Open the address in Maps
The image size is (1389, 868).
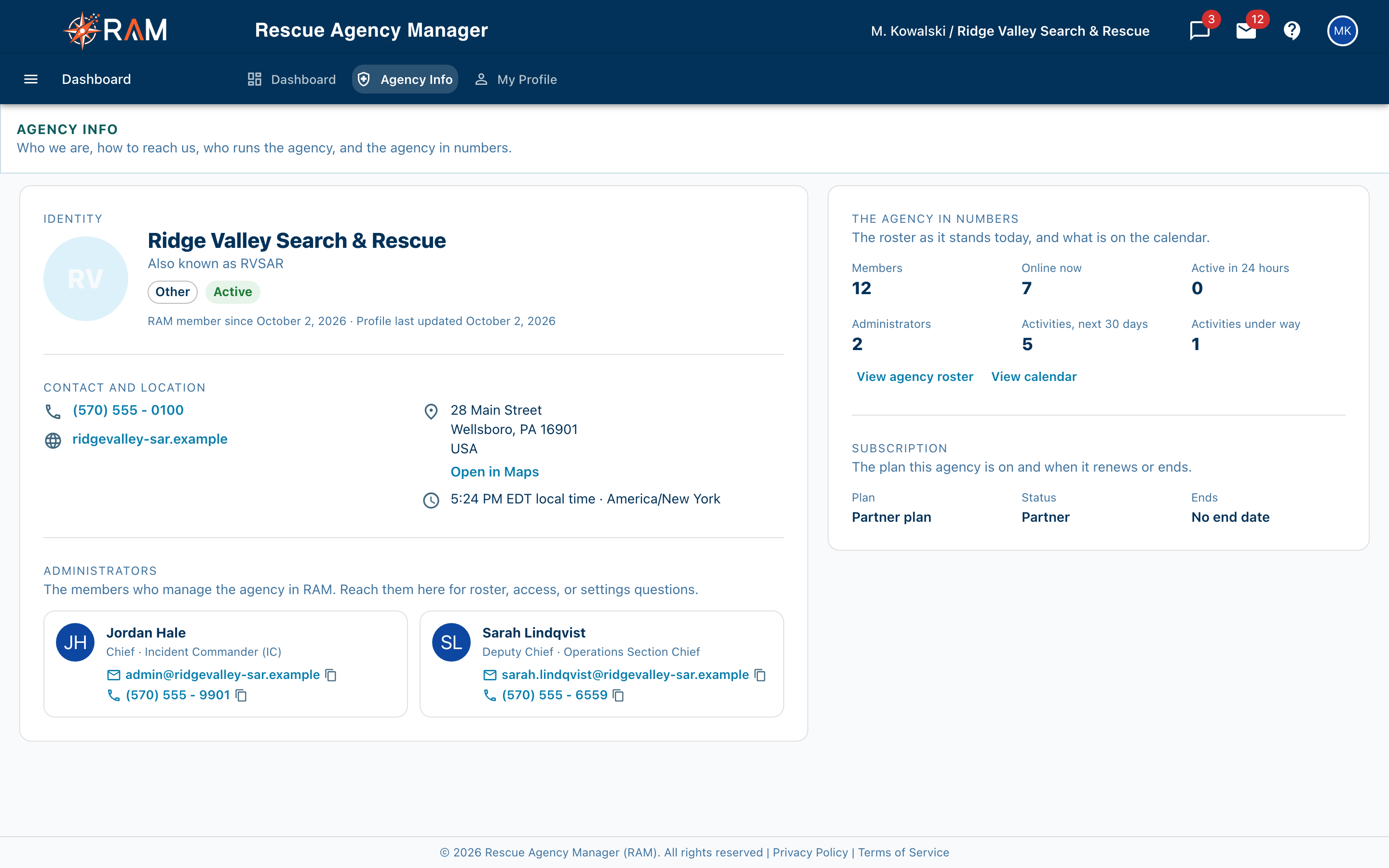click(495, 472)
